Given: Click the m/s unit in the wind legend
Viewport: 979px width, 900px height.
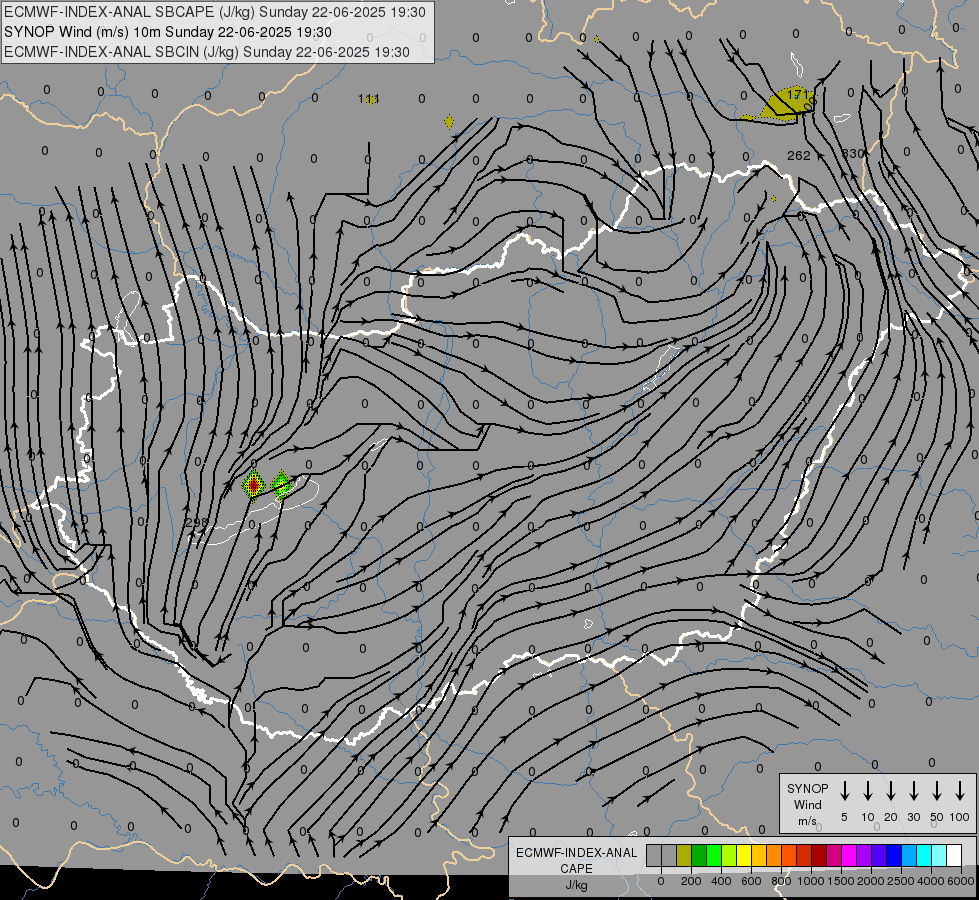Looking at the screenshot, I should coord(807,821).
